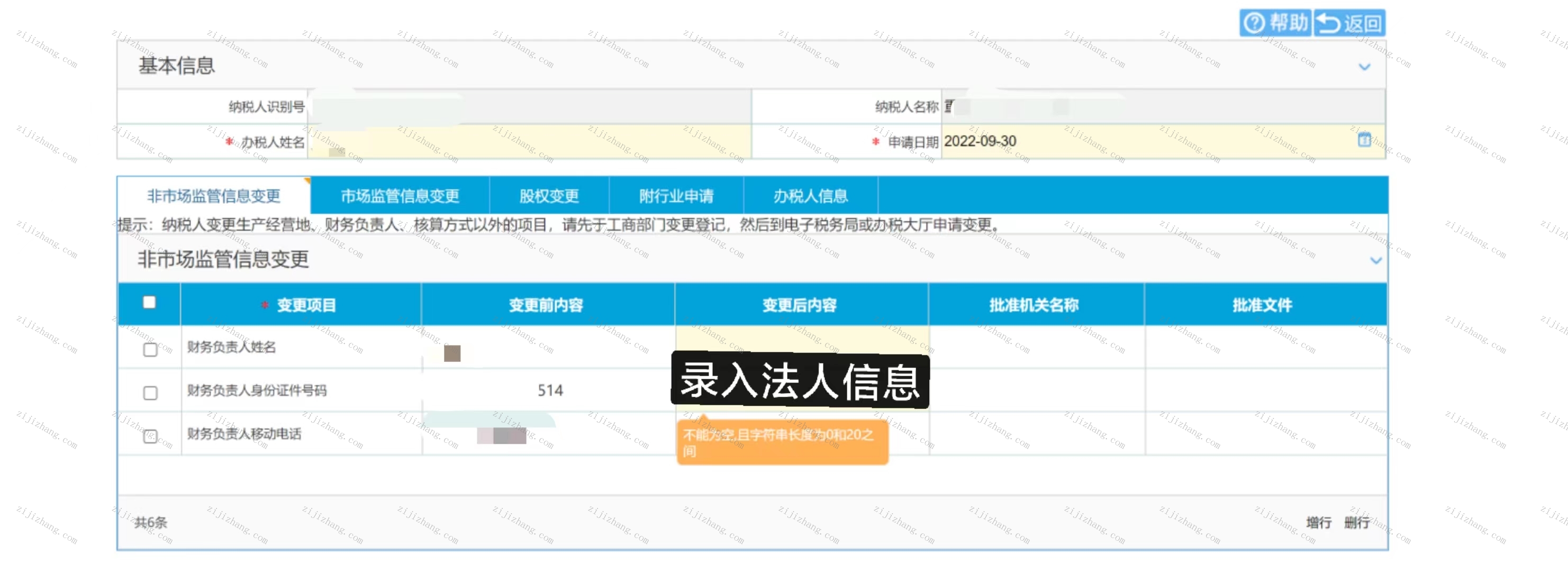This screenshot has height=583, width=1568.
Task: Click the 514 value in 变更前内容
Action: tap(550, 391)
